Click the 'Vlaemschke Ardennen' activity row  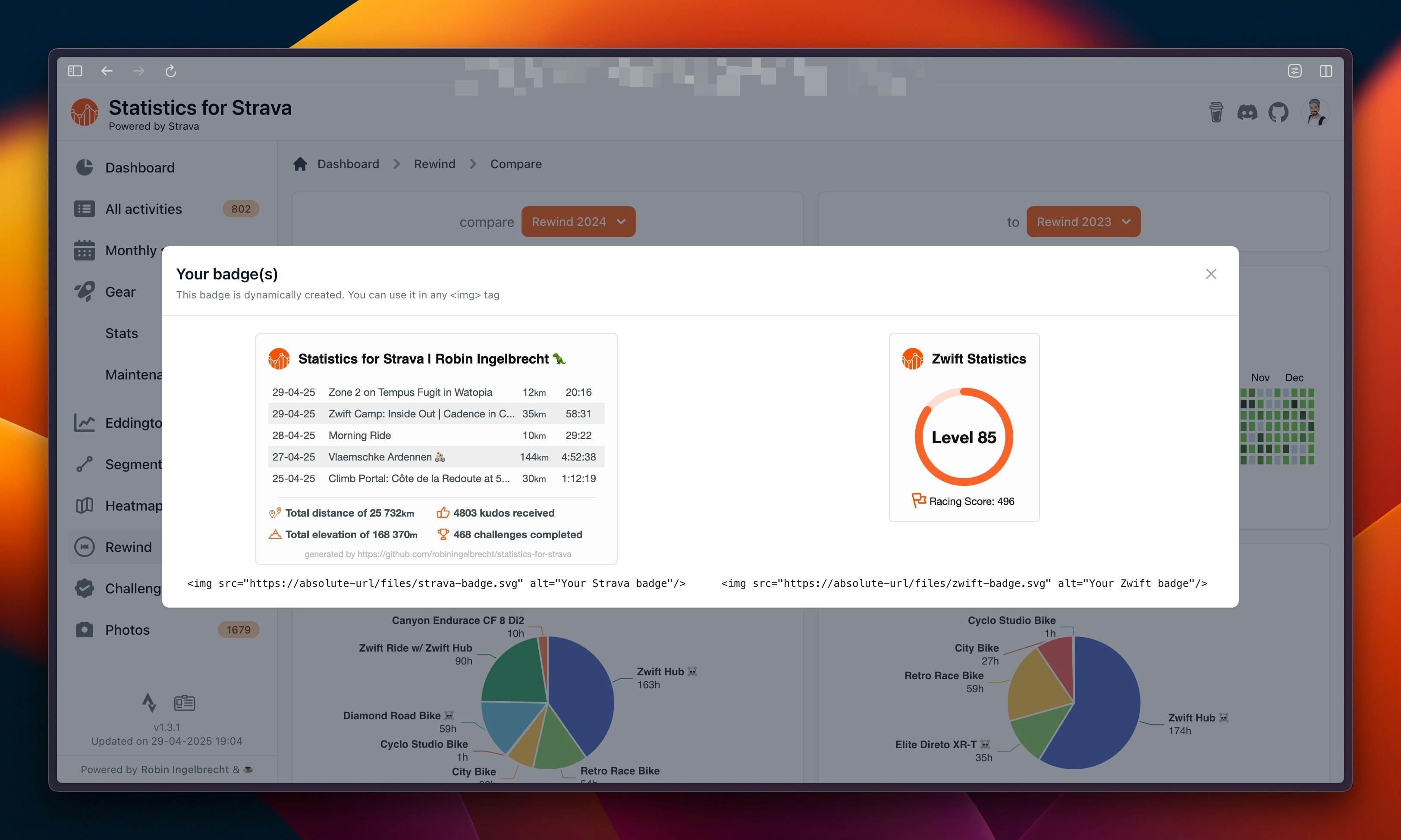click(x=437, y=457)
